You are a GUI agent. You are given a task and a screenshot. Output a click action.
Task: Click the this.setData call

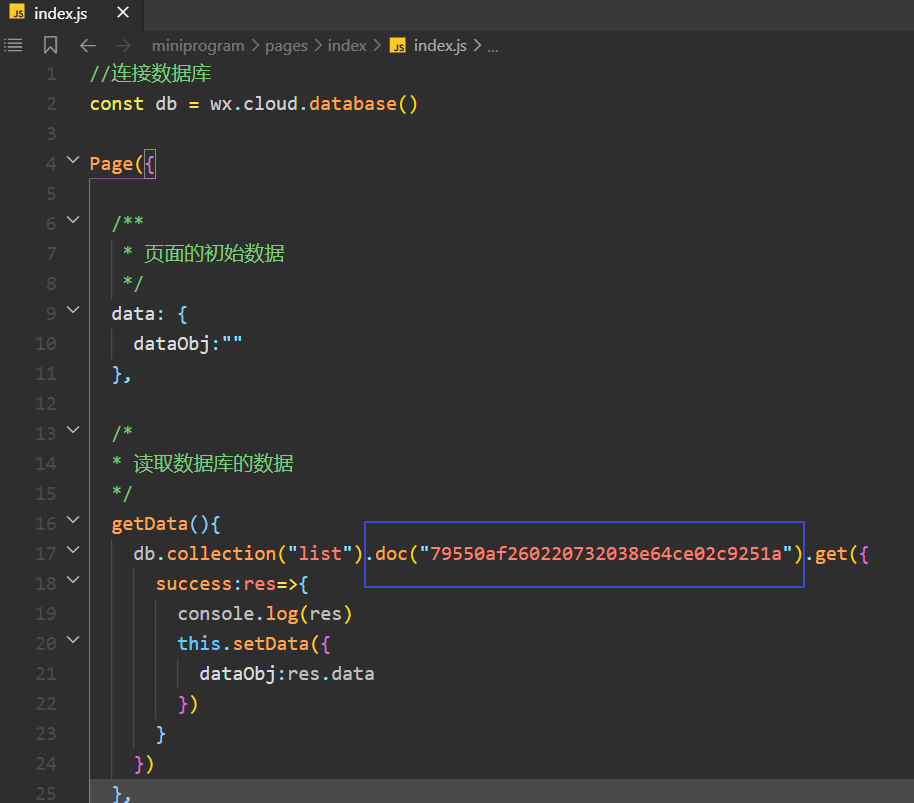click(x=254, y=644)
